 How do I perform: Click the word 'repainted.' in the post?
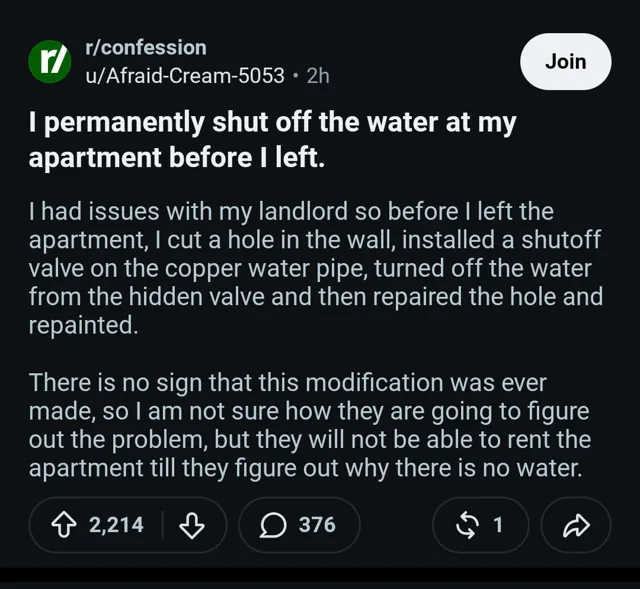[83, 325]
